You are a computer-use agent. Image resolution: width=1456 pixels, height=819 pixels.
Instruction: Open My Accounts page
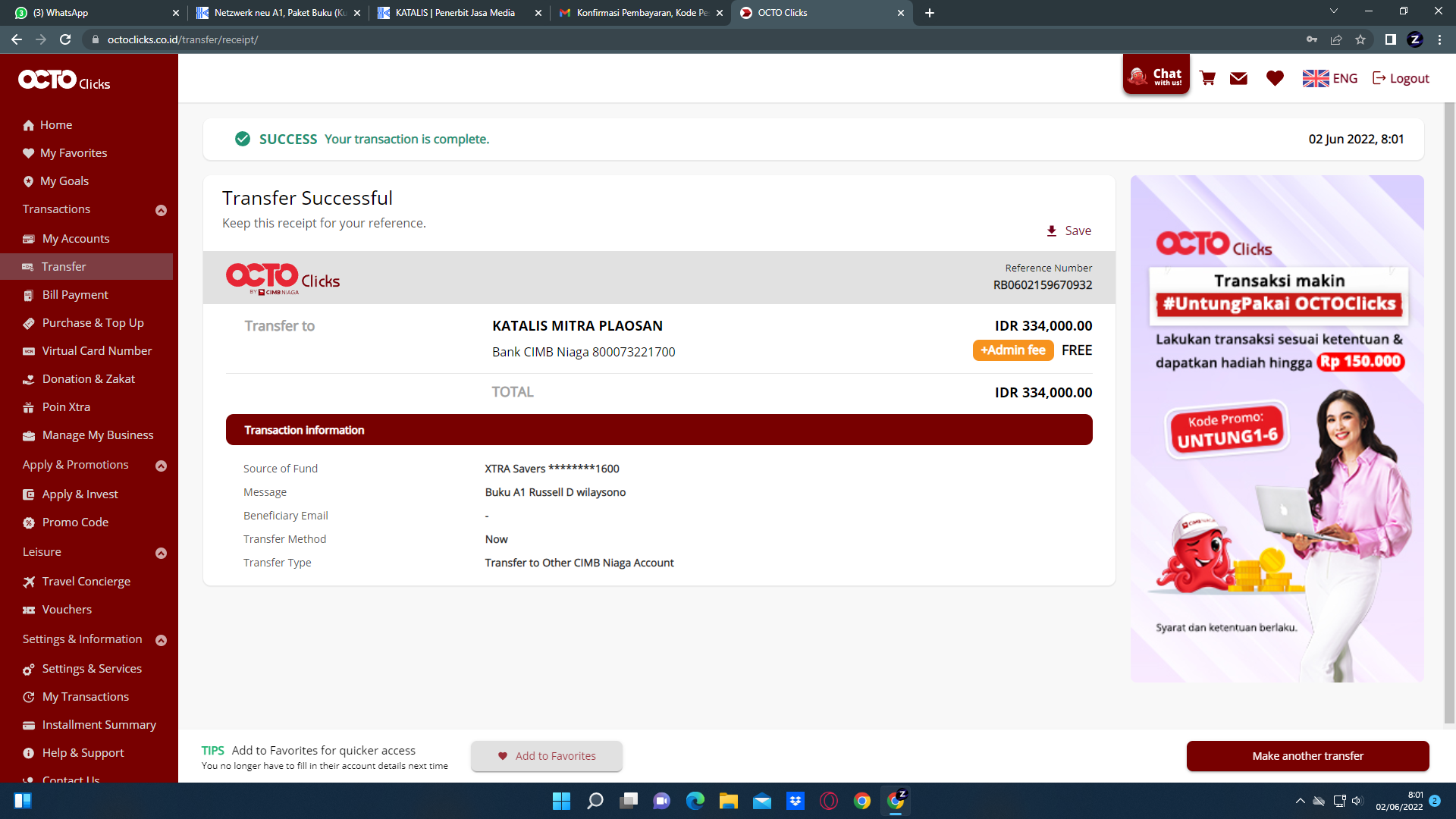(x=66, y=238)
